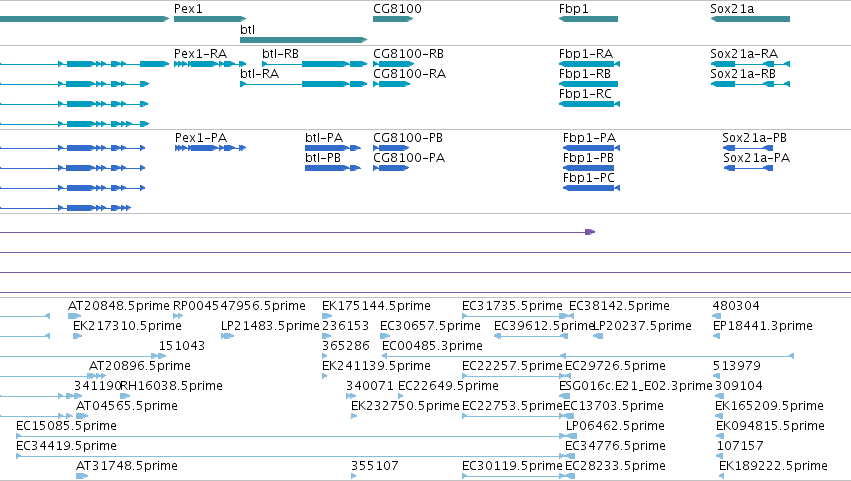Select the EC31735.5prime EST alignment

click(x=515, y=316)
